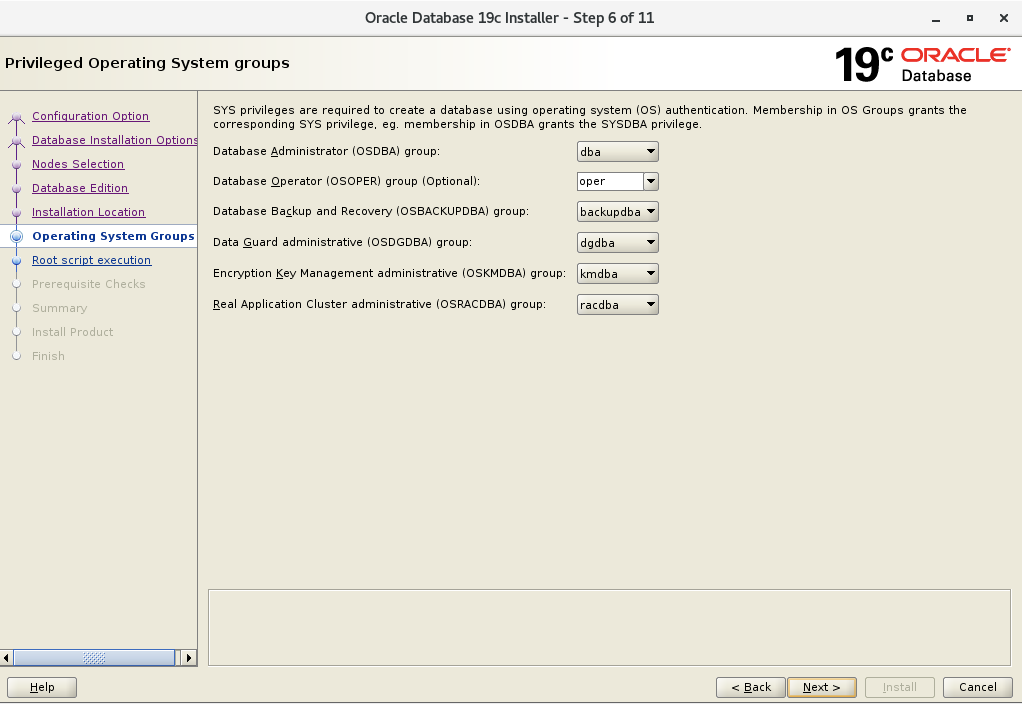Open the OSKMDBA dropdown showing kmdba
Viewport: 1022px width, 704px height.
coord(617,274)
